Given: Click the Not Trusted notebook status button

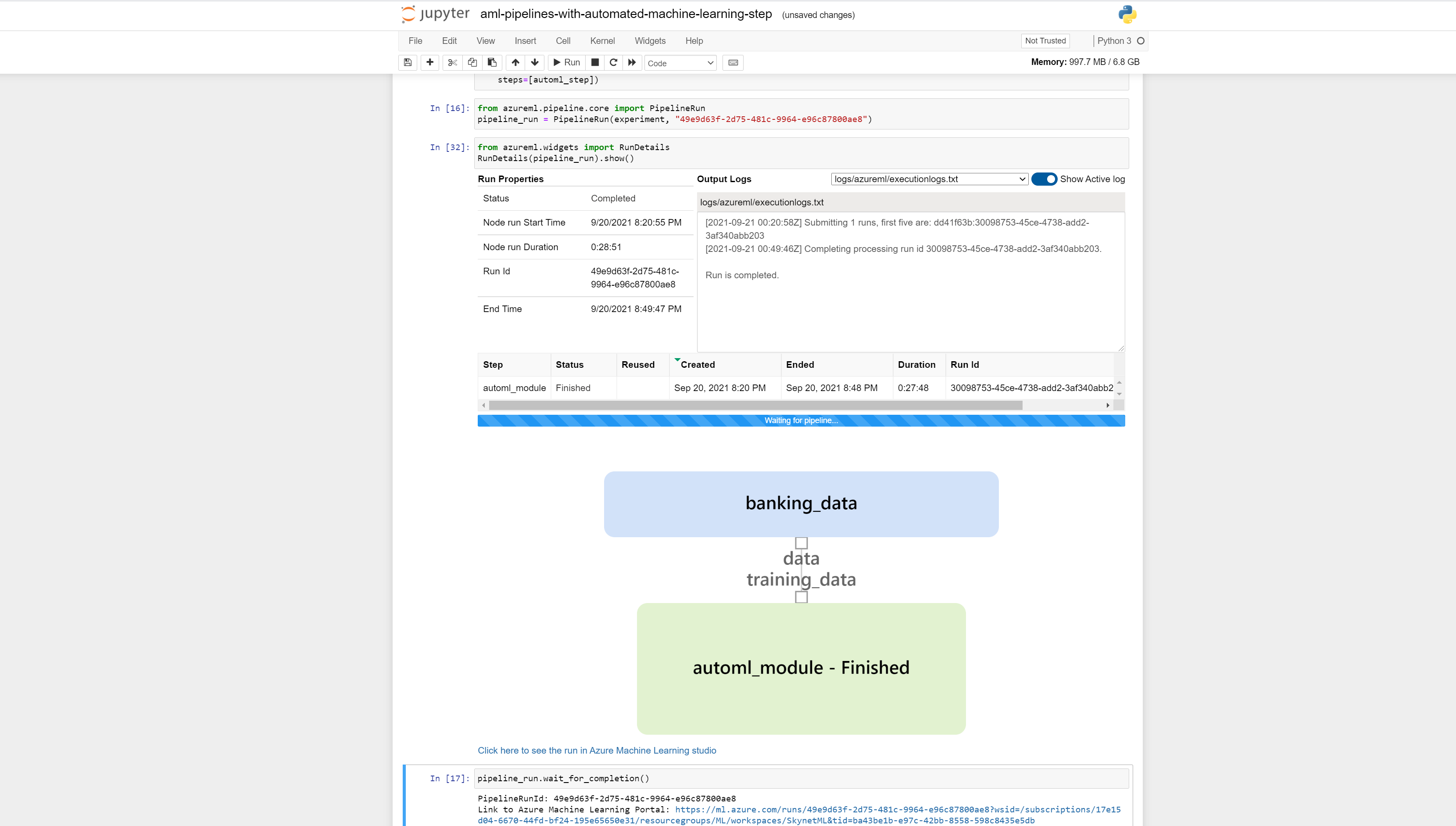Looking at the screenshot, I should pos(1045,40).
